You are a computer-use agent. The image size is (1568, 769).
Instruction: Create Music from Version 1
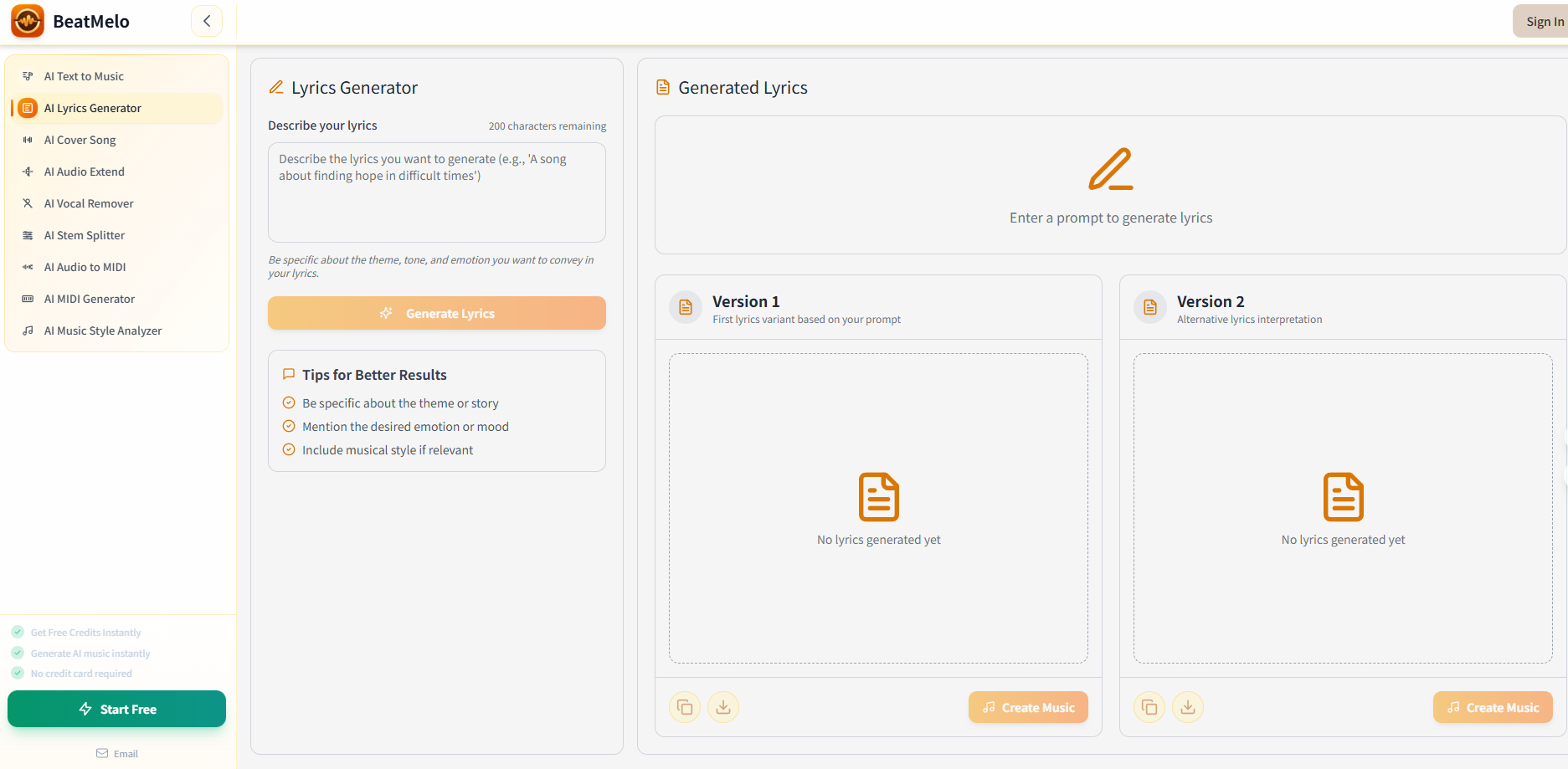click(x=1028, y=707)
